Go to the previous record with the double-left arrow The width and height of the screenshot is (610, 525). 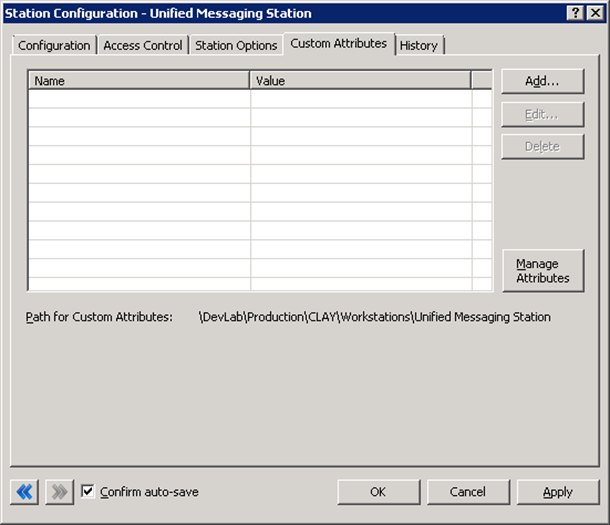coord(24,492)
